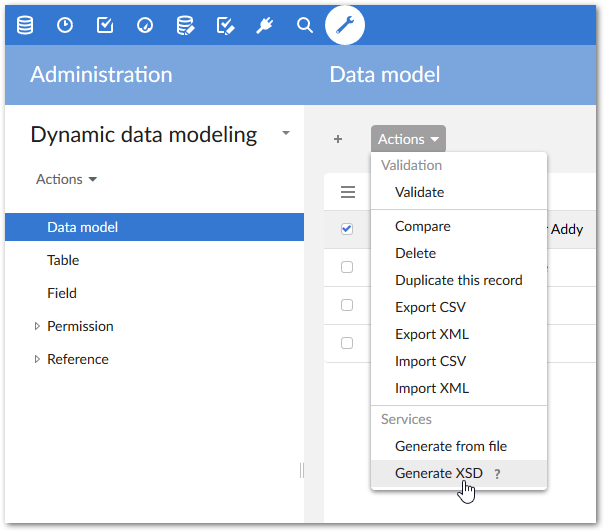The height and width of the screenshot is (532, 605).
Task: Tick the second row checkbox
Action: [x=347, y=267]
